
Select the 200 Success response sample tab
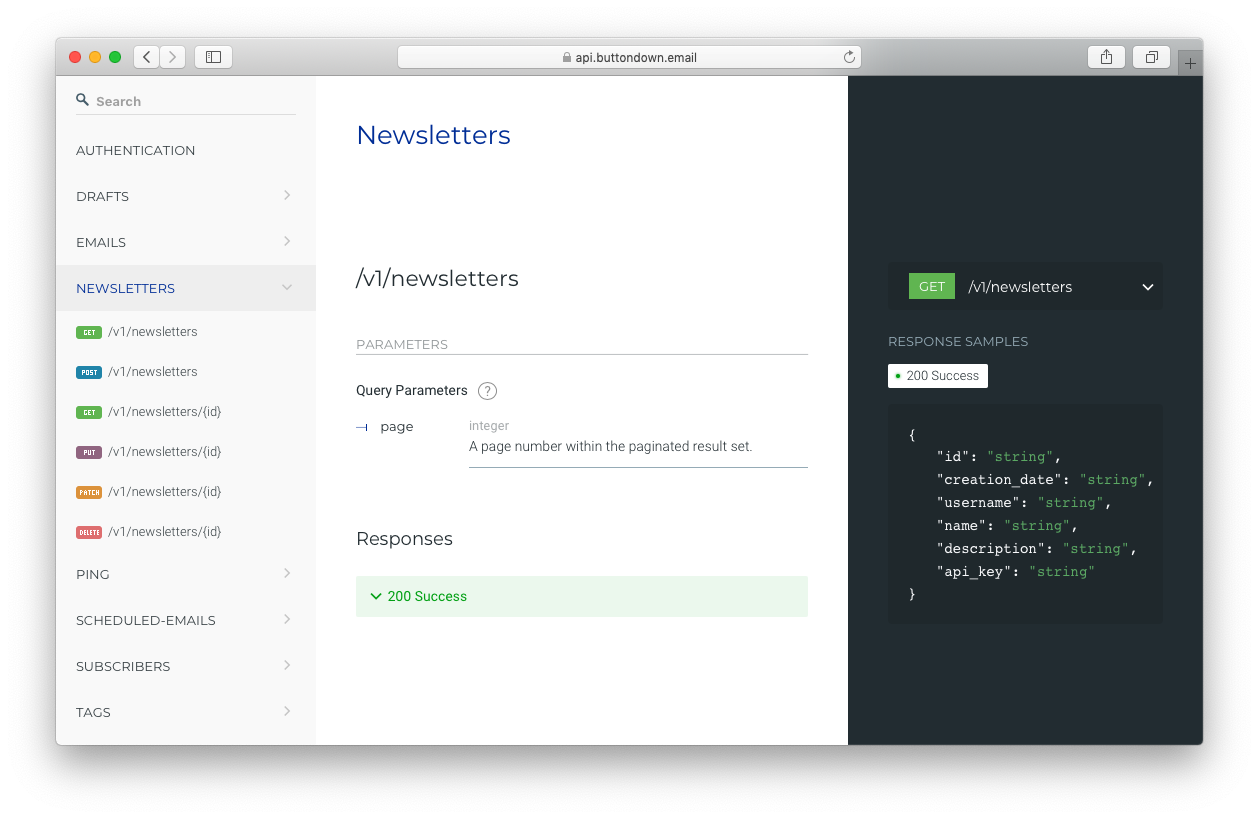coord(938,376)
